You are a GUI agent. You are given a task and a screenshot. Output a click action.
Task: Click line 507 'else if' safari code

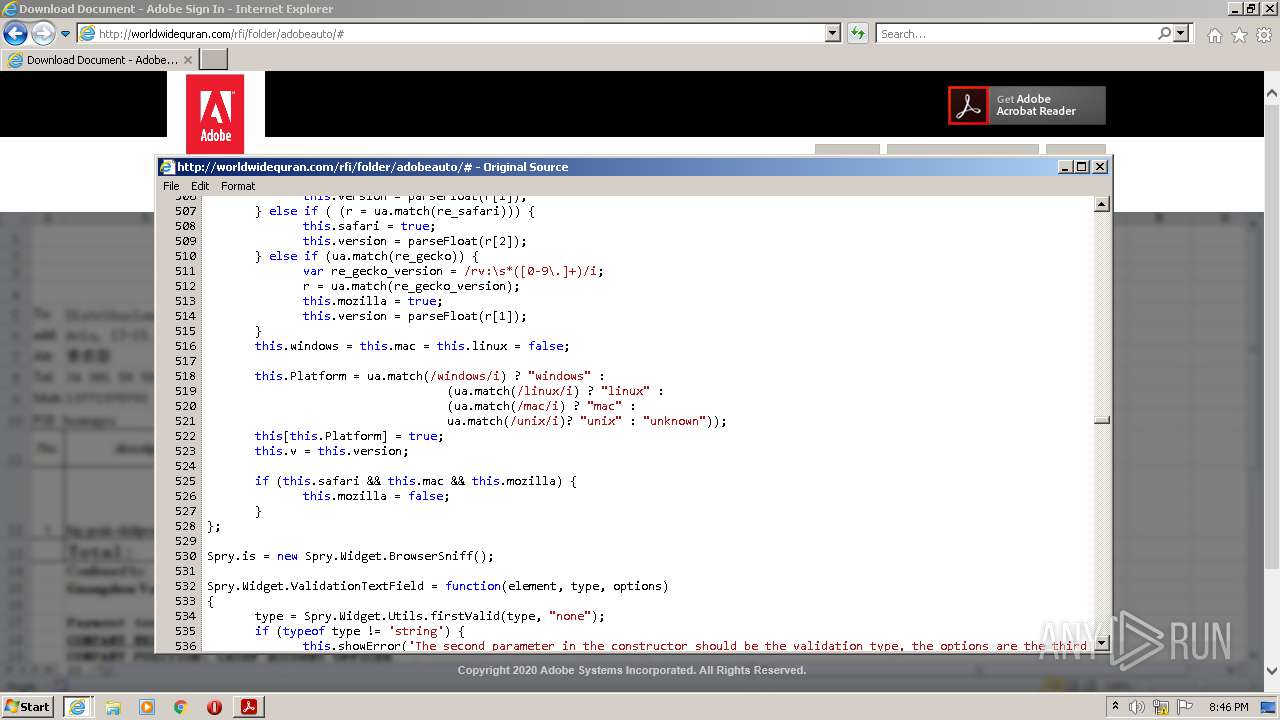(395, 211)
